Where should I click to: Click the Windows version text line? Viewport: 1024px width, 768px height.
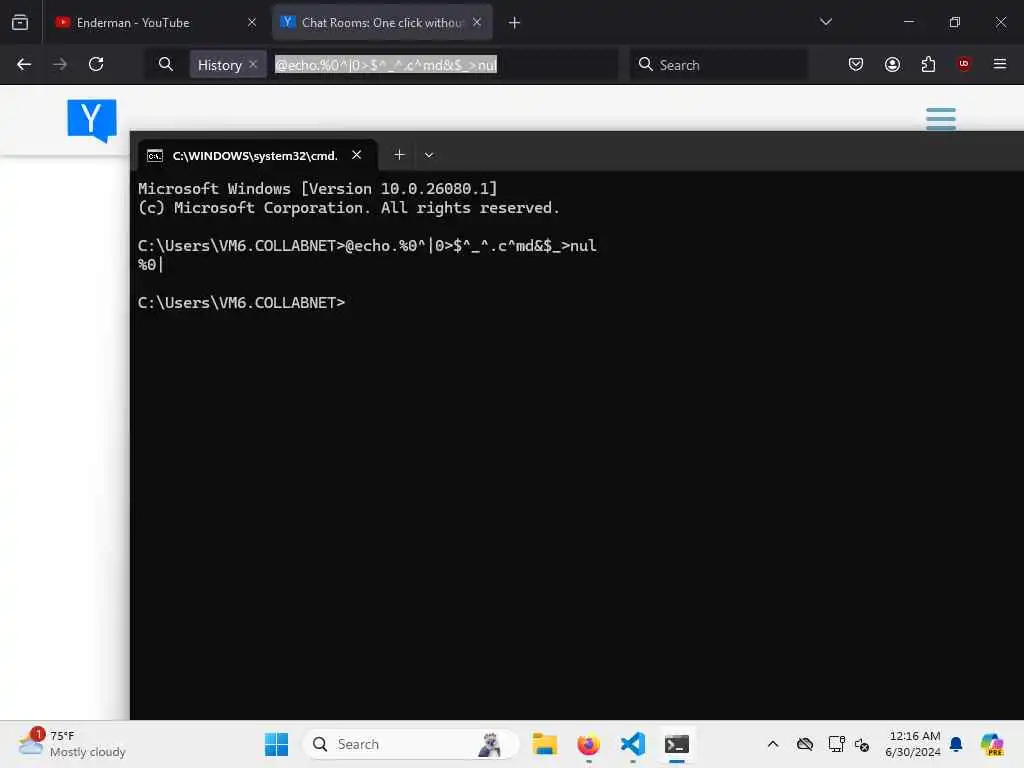point(317,189)
